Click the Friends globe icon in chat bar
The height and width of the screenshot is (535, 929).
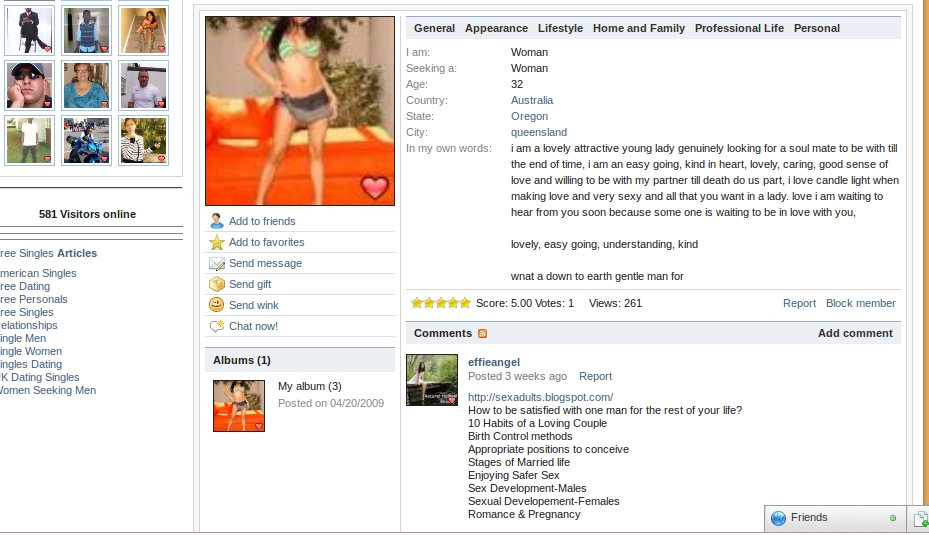pos(778,518)
